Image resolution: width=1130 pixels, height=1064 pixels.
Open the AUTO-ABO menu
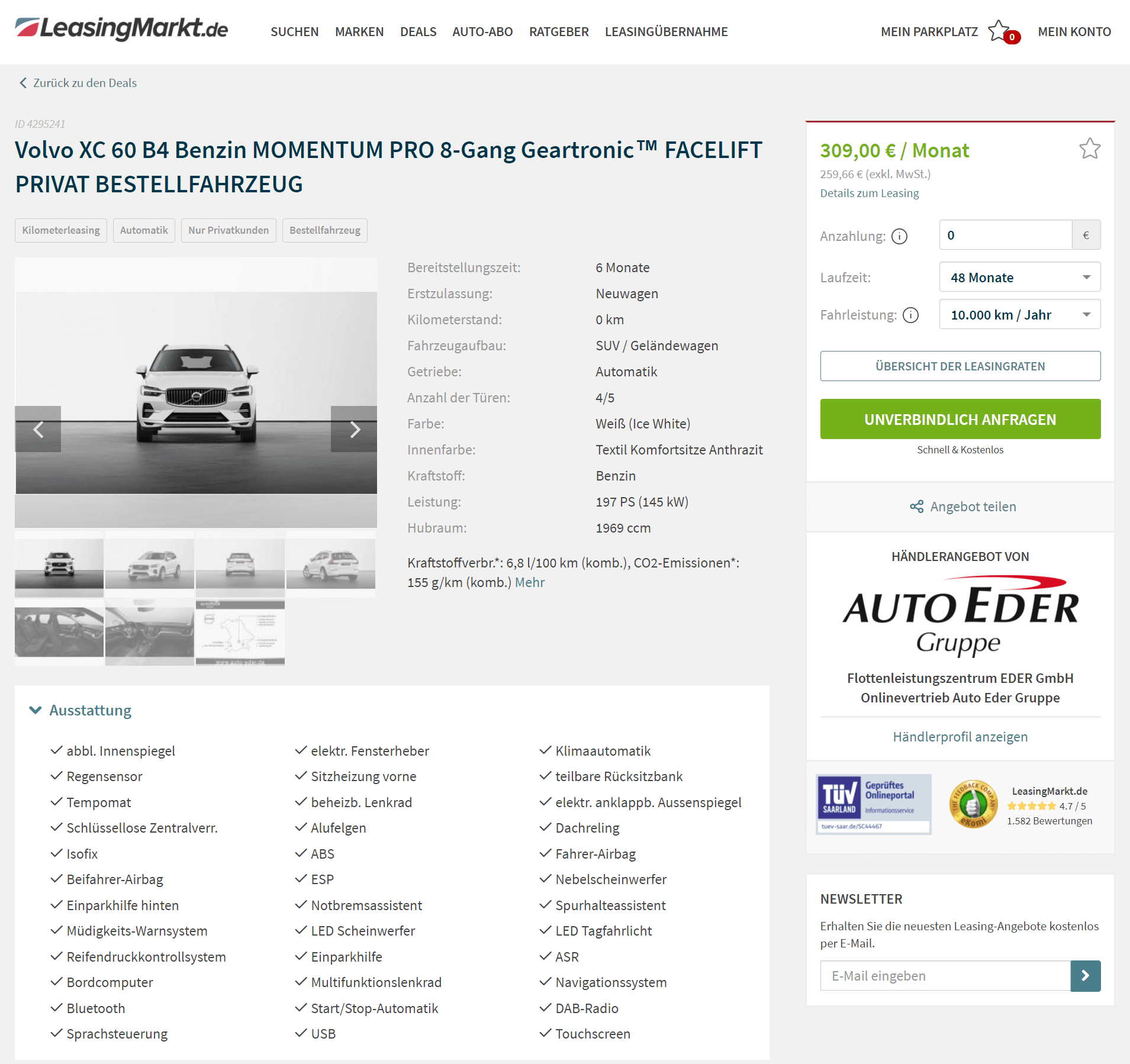point(482,32)
